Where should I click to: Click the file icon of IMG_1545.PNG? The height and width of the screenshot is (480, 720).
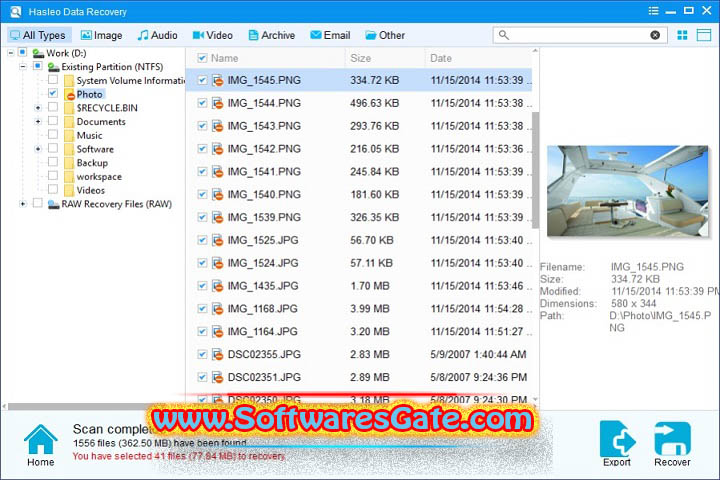point(218,80)
